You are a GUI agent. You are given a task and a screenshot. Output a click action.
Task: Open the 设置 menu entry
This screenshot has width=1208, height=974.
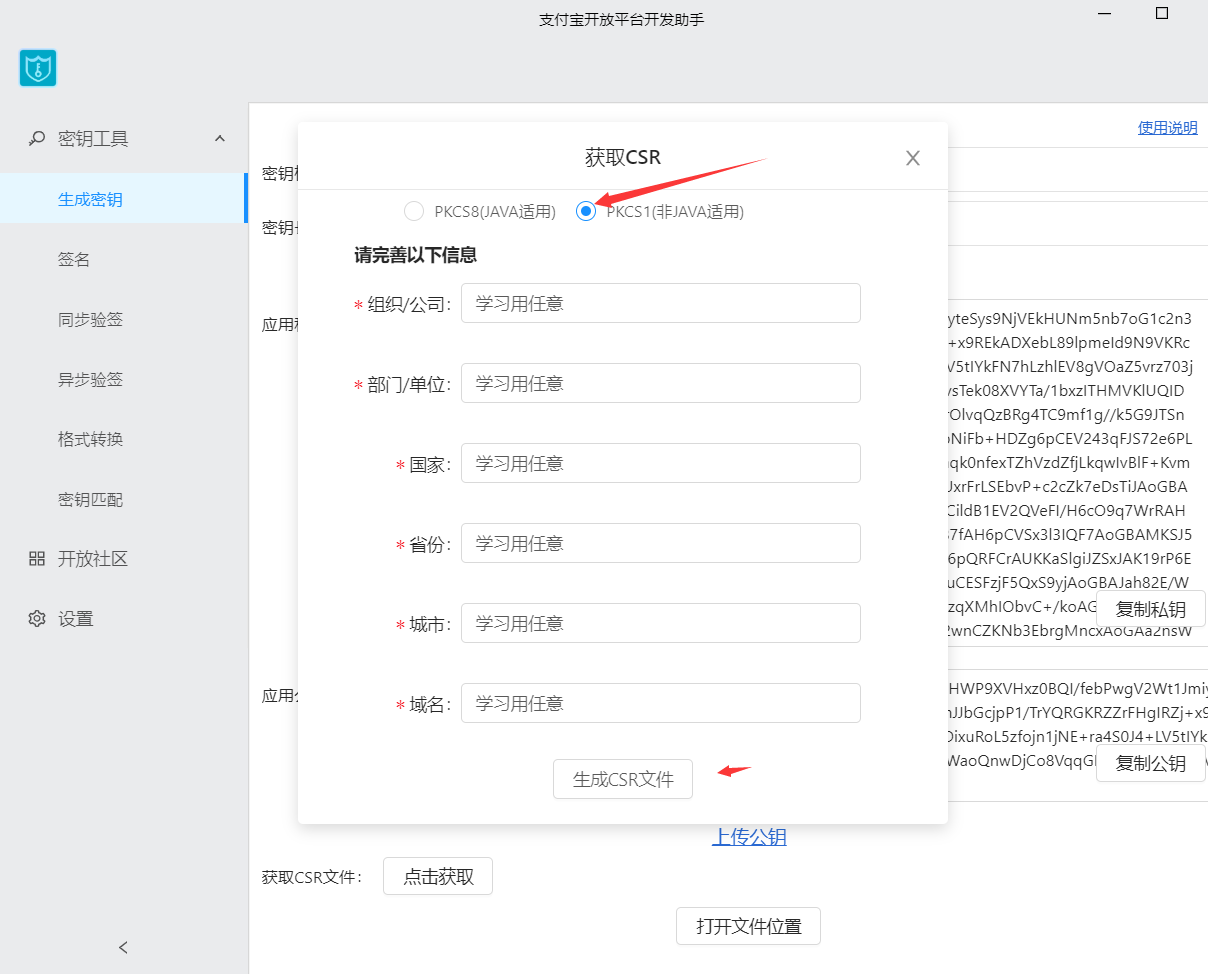[x=76, y=619]
